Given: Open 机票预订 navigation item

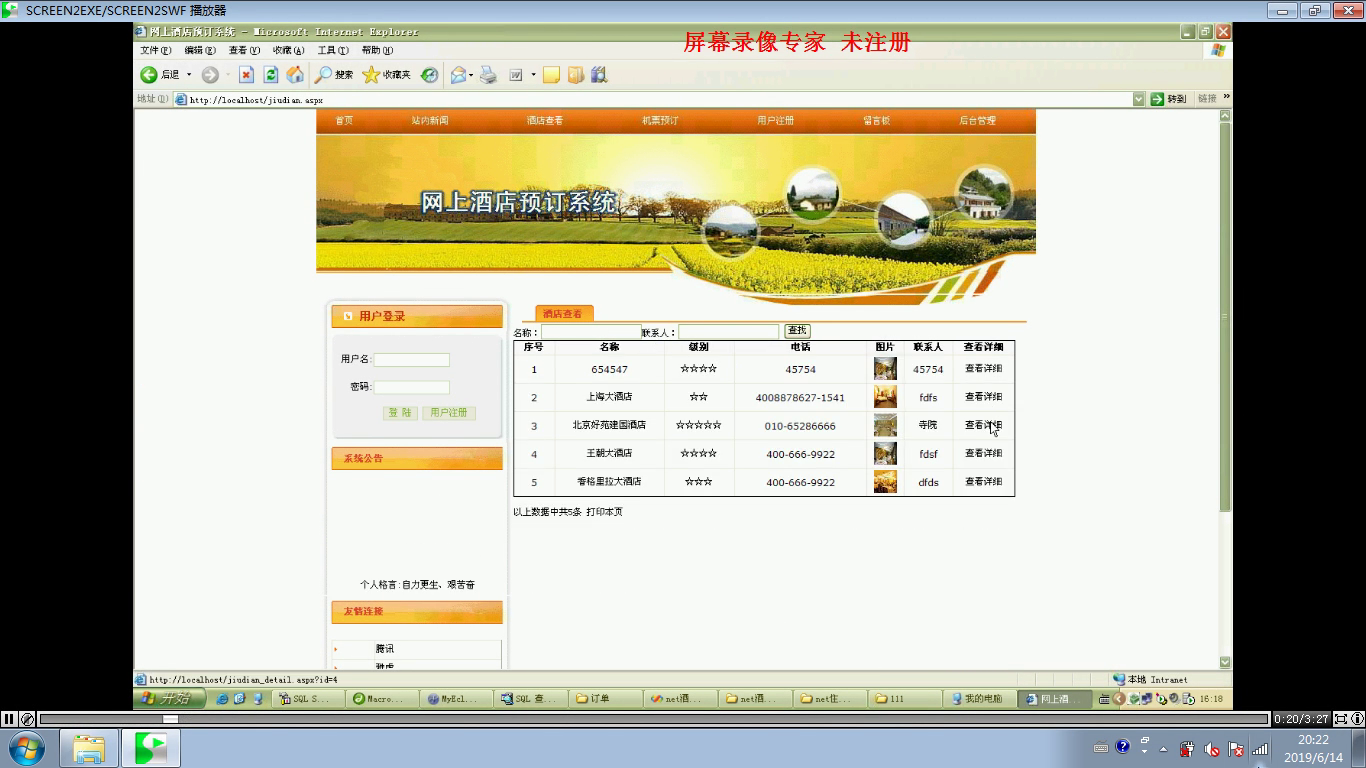Looking at the screenshot, I should [x=660, y=121].
